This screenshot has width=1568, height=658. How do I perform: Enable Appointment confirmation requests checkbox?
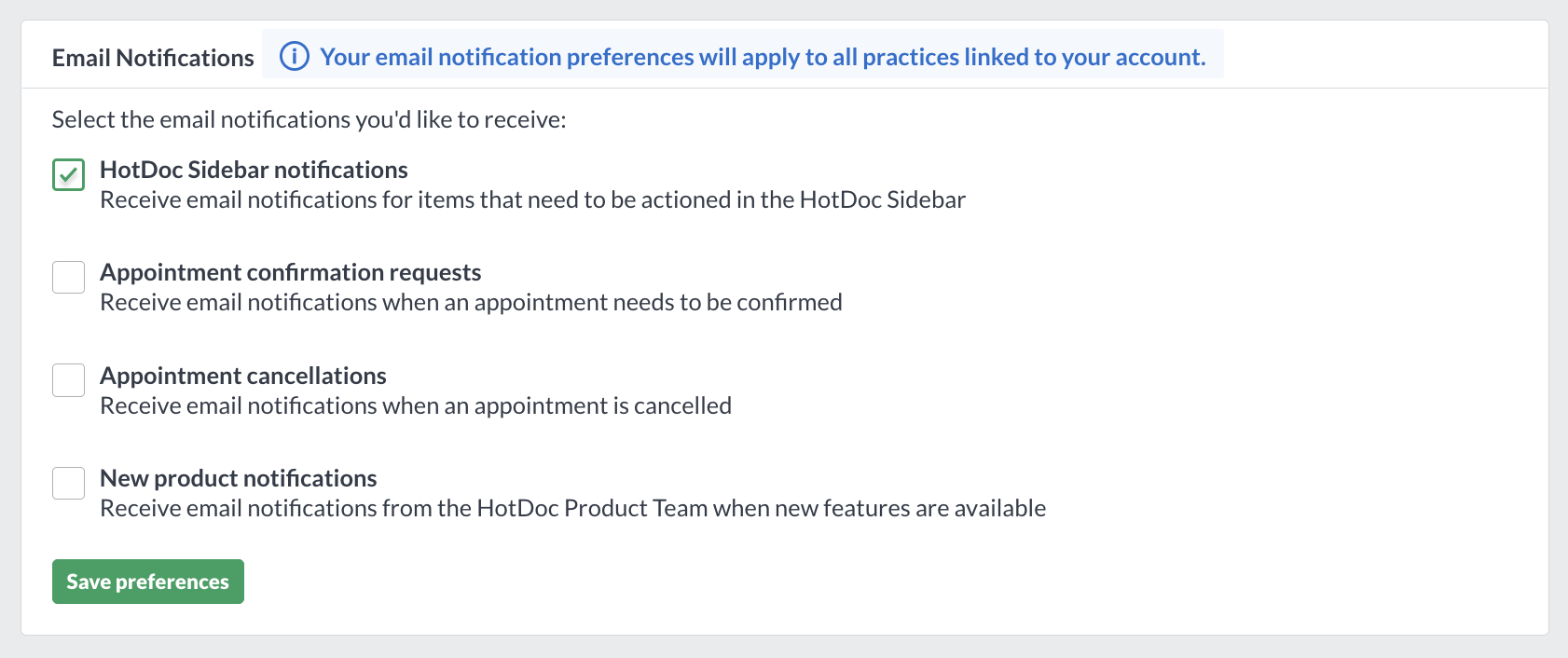pos(69,277)
